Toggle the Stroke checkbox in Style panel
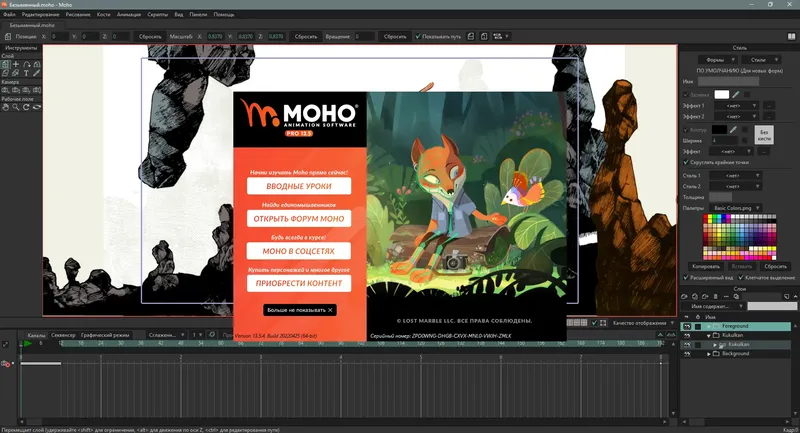Viewport: 800px width, 433px height. 686,130
